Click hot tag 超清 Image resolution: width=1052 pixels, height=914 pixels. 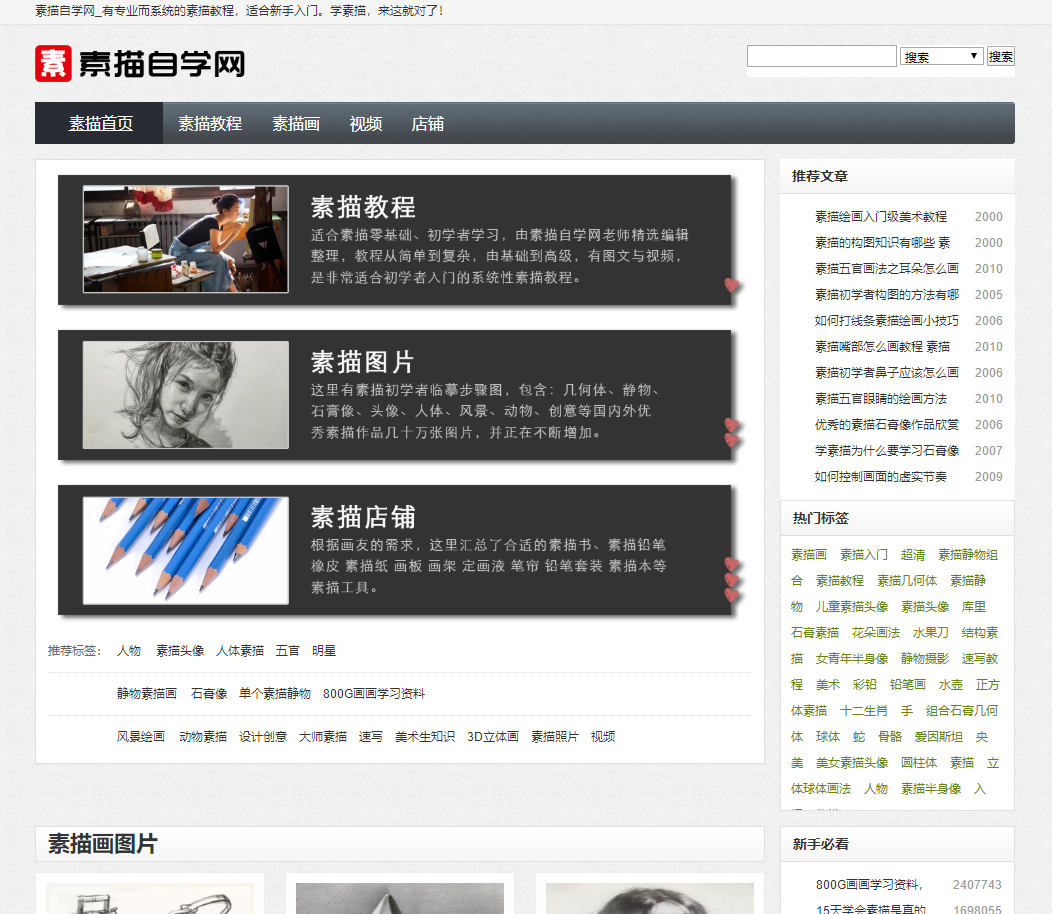pyautogui.click(x=913, y=554)
